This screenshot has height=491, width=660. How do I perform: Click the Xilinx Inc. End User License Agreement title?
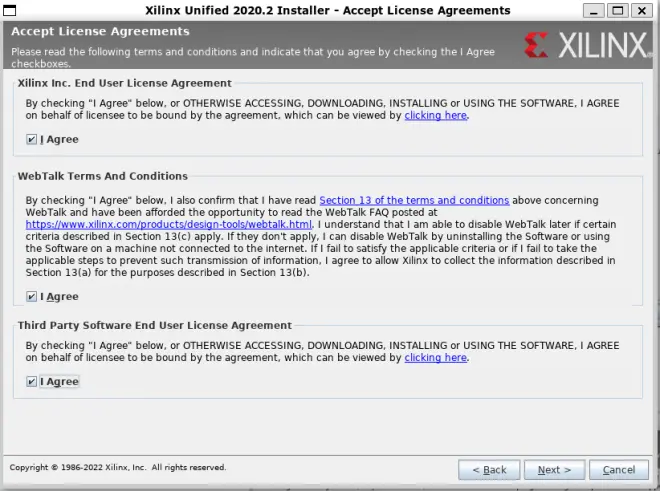[x=125, y=83]
